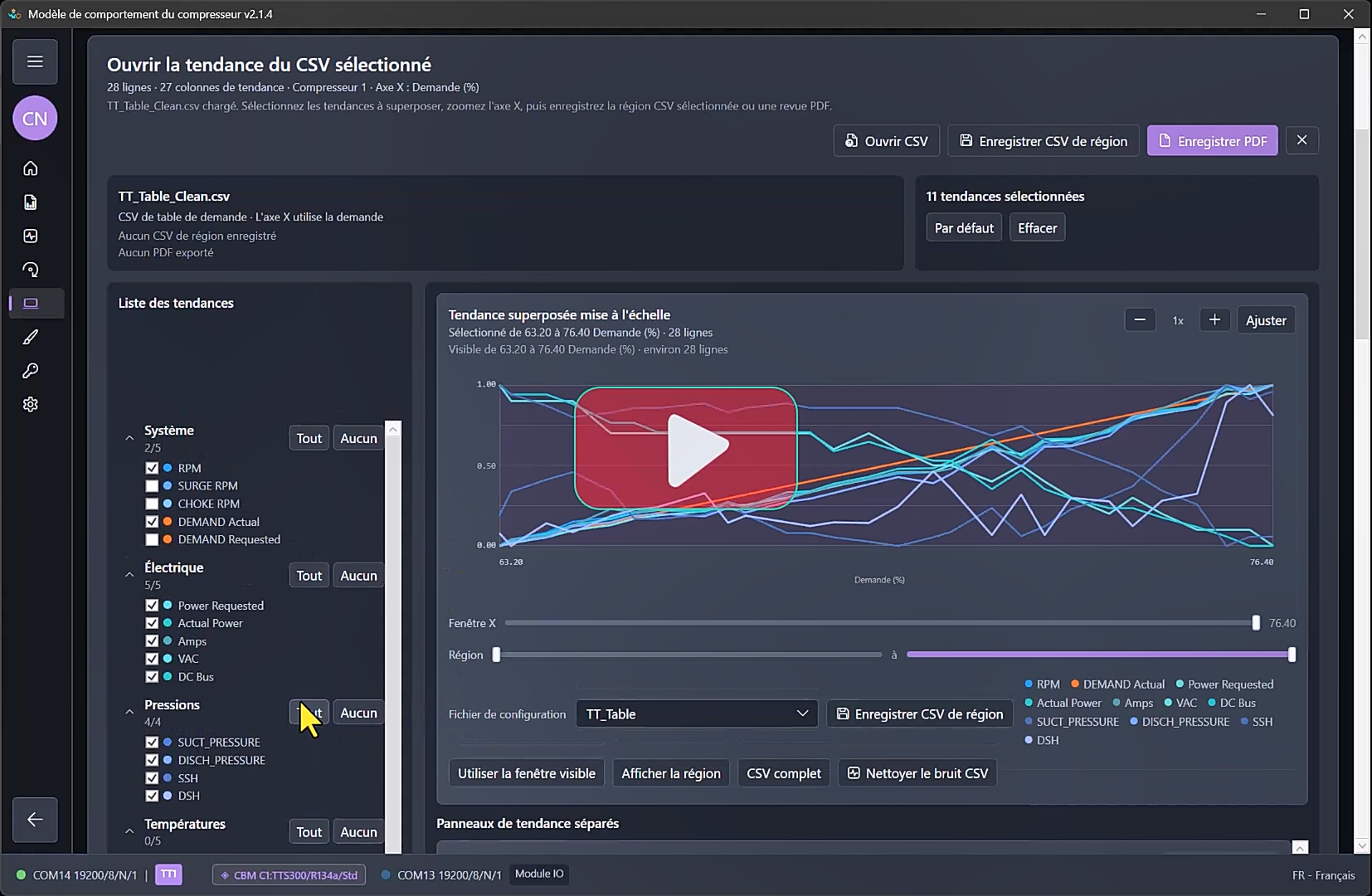Click the CBM C1:TTS300/R134a/Std status item

click(x=289, y=874)
